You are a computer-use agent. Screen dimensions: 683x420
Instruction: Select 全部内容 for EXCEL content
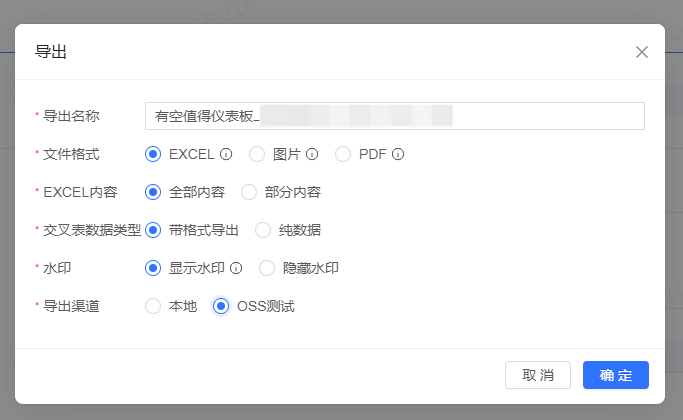[x=153, y=192]
